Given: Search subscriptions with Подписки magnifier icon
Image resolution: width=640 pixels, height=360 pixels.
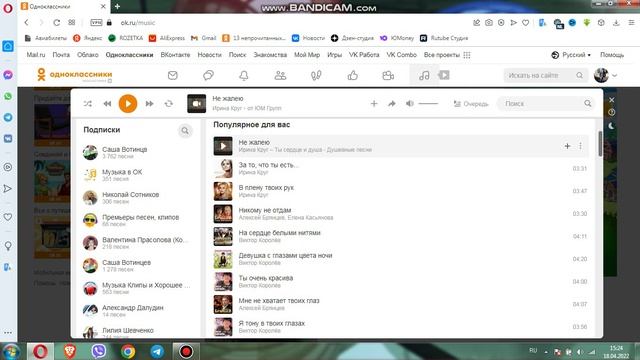Looking at the screenshot, I should (185, 131).
